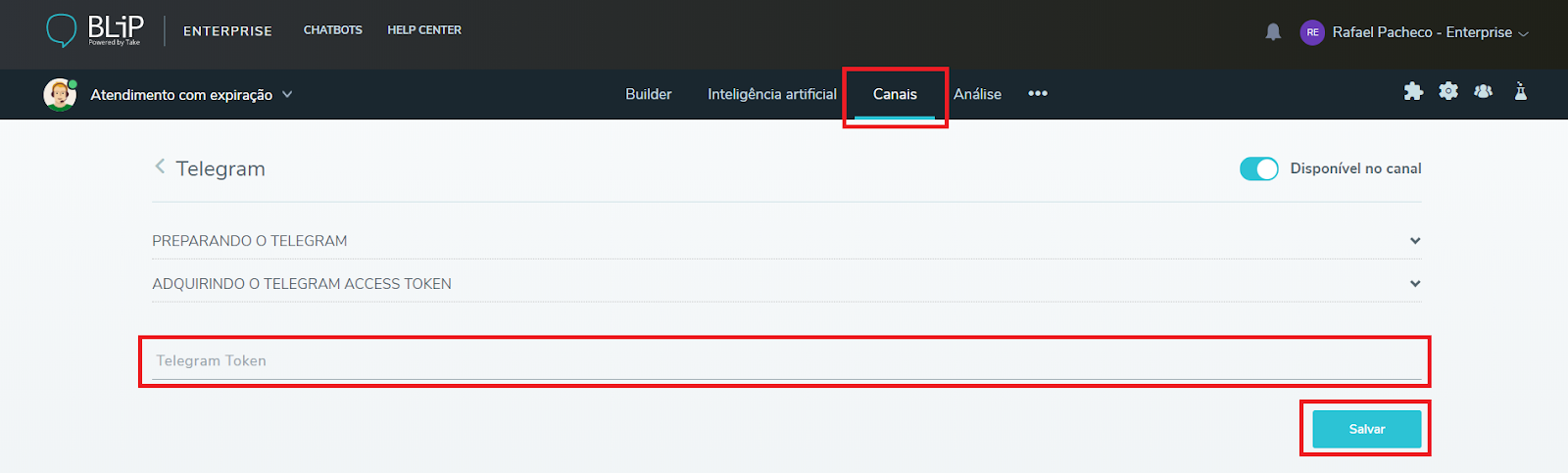Go back using arrow beside Telegram
This screenshot has width=1568, height=473.
[160, 167]
